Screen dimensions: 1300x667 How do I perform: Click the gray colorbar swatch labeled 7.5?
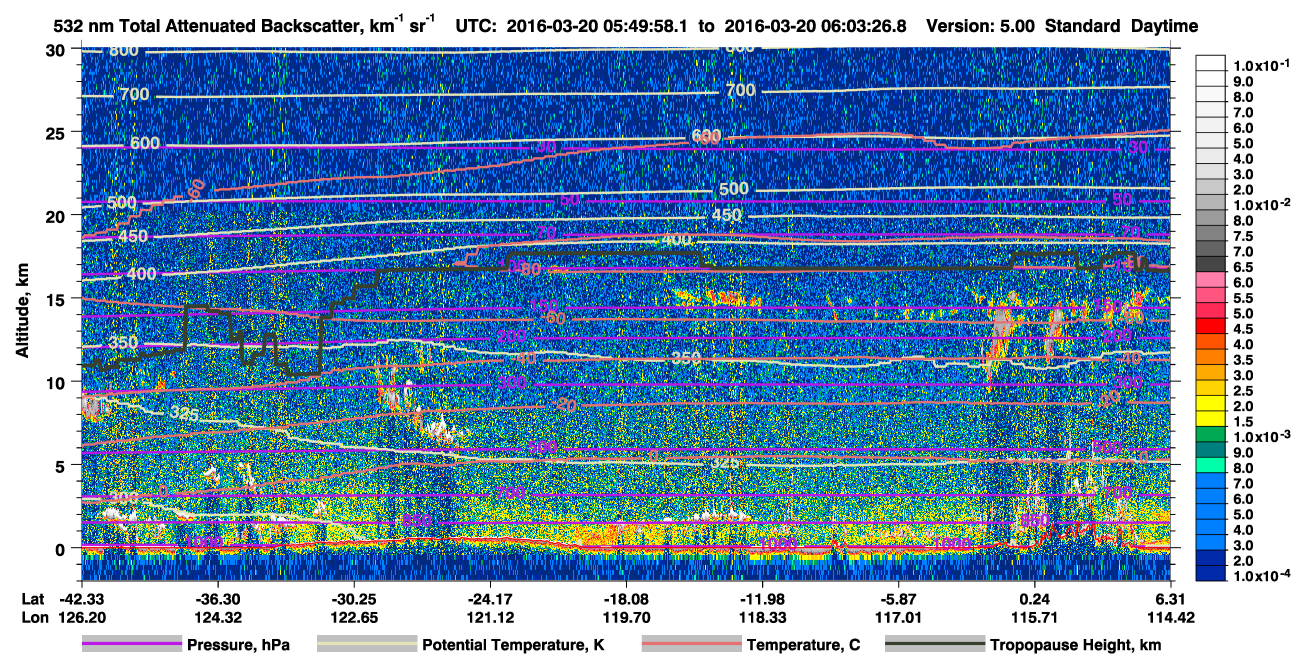click(x=1212, y=234)
